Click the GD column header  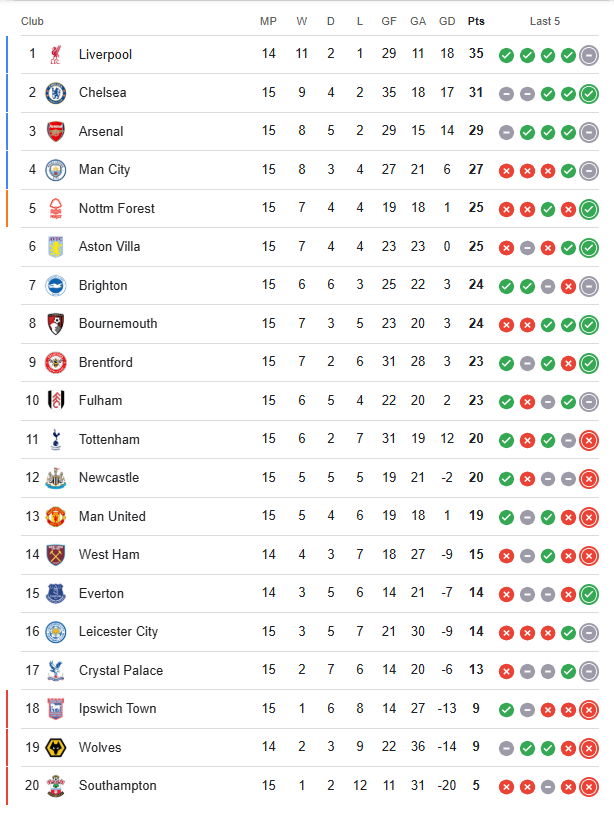click(x=447, y=21)
